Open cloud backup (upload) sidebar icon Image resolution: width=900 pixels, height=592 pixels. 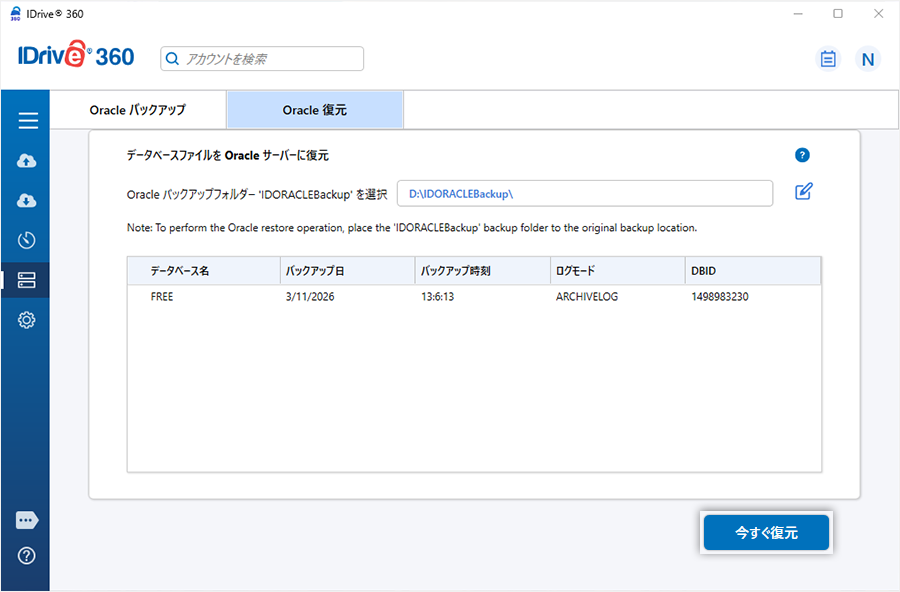(27, 161)
